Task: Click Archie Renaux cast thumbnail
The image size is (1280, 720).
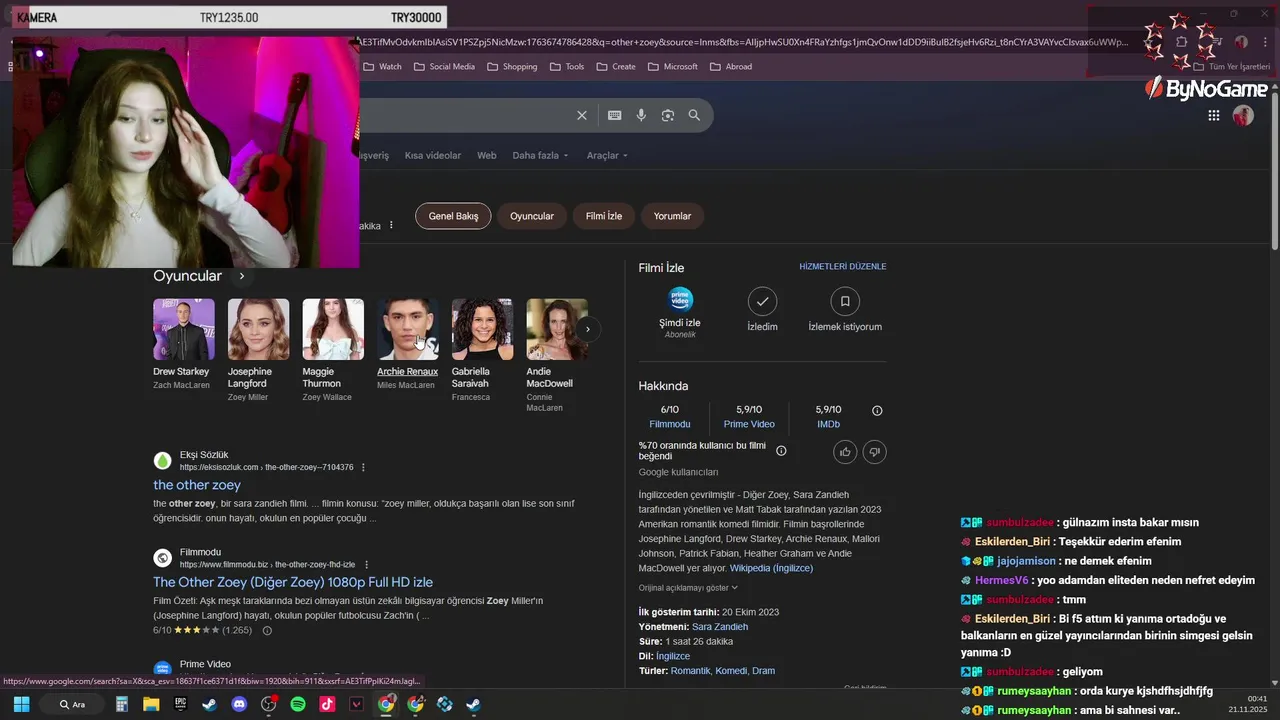Action: (x=408, y=329)
